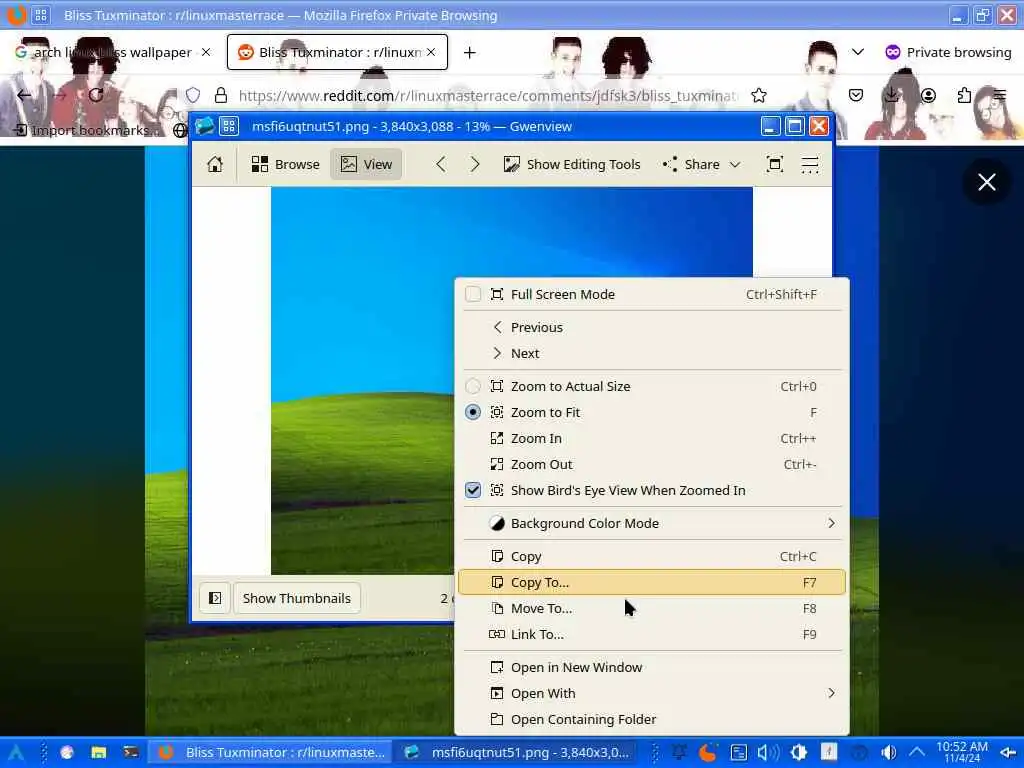
Task: Click the Firefox URL address field
Action: 488,95
